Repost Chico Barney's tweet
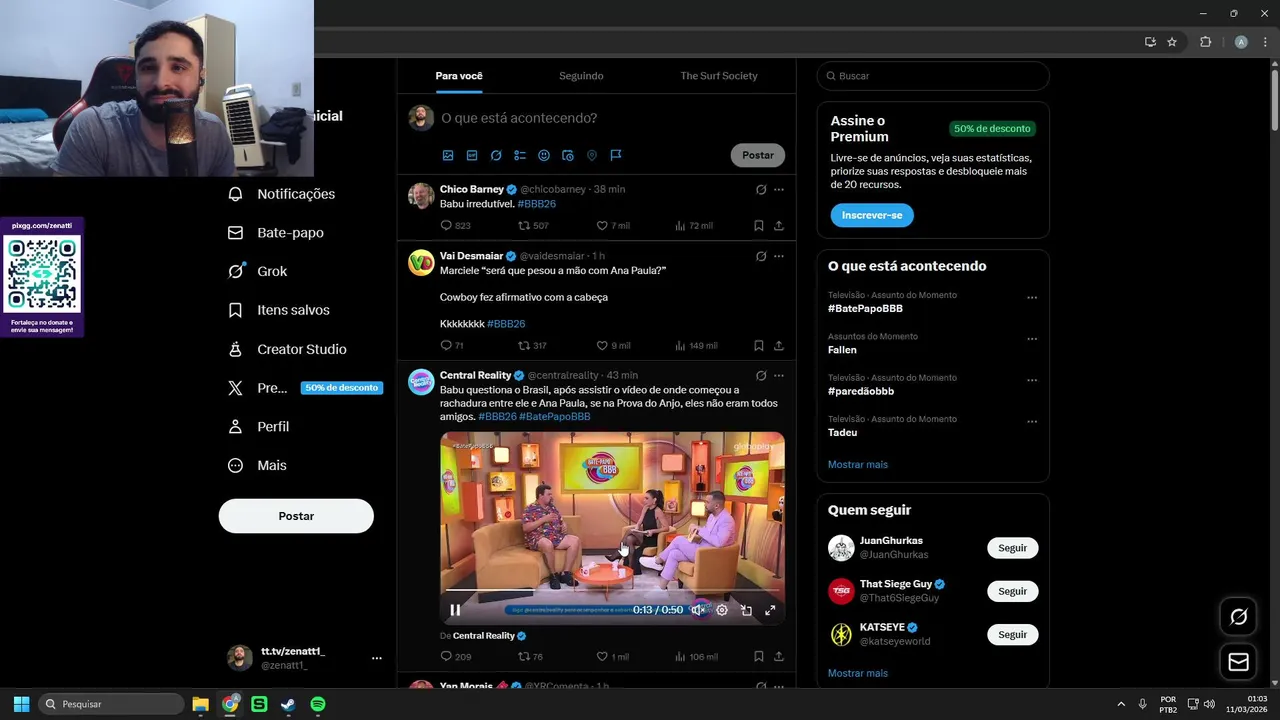 (524, 226)
